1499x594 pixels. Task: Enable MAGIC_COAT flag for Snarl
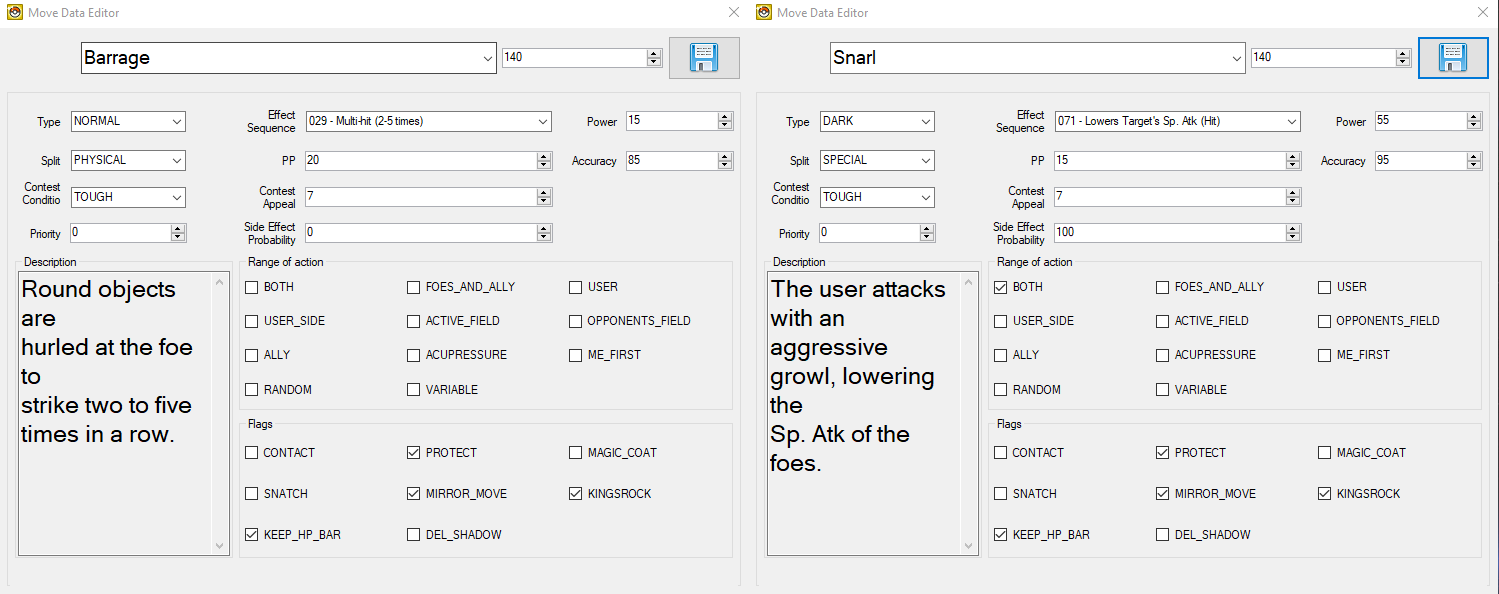click(1325, 453)
